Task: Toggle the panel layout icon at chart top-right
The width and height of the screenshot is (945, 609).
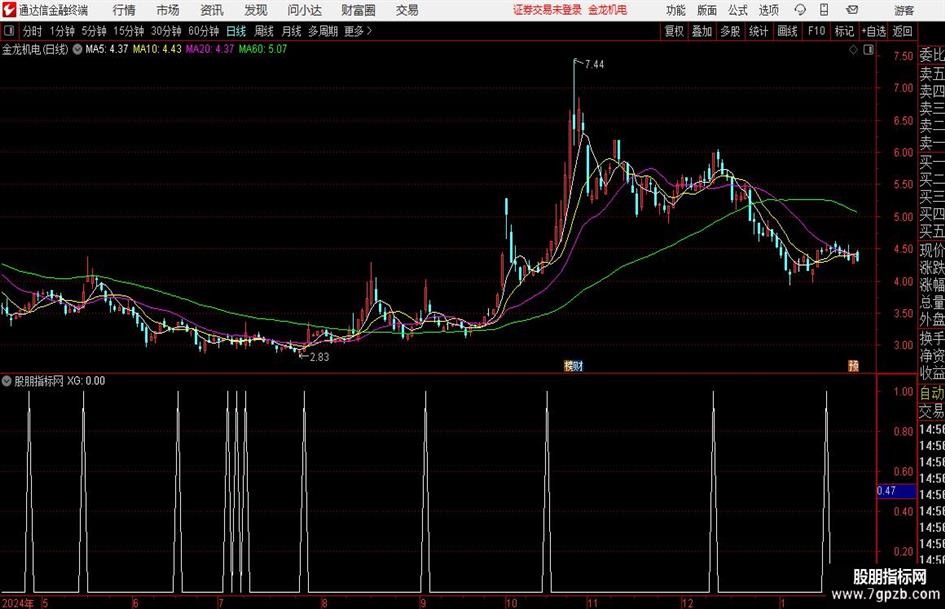Action: (x=868, y=50)
